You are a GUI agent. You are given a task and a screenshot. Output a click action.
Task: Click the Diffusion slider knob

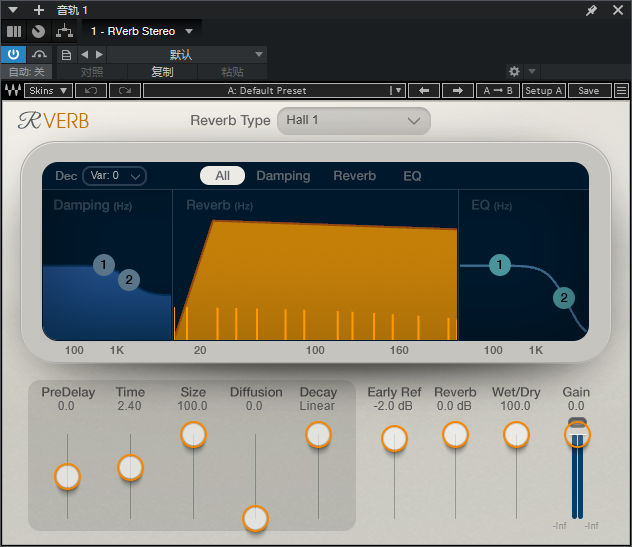(x=255, y=518)
